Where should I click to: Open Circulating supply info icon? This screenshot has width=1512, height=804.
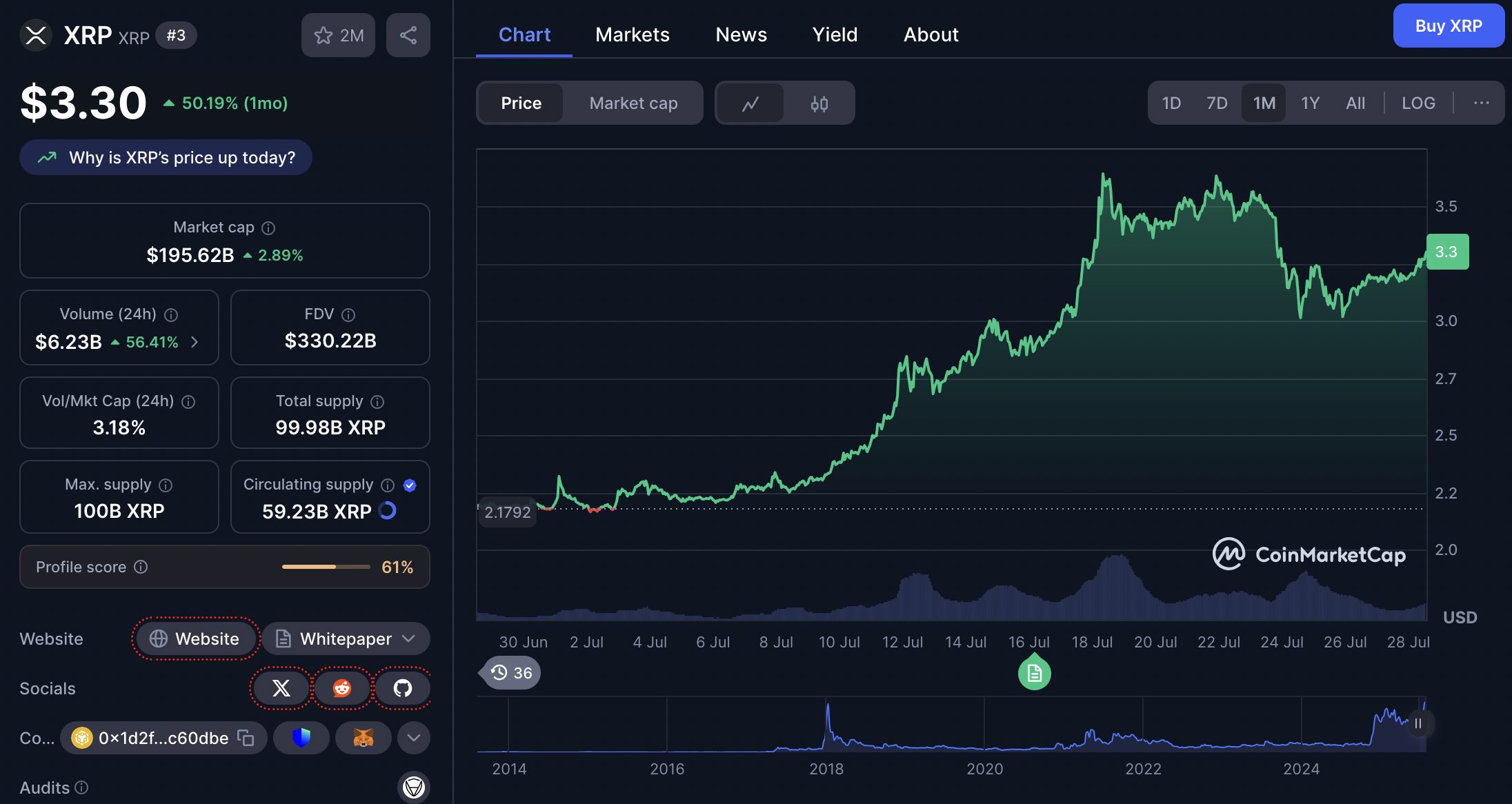388,485
